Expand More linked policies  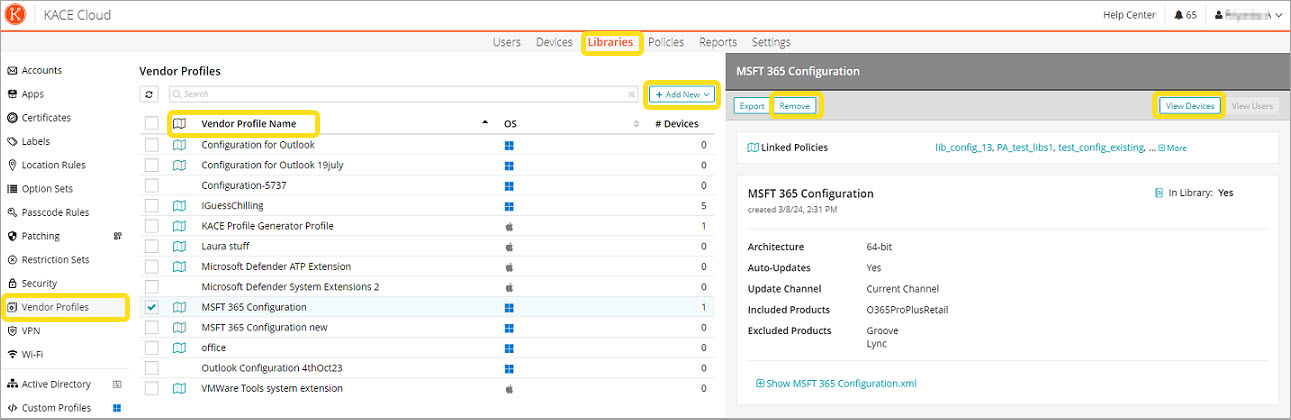pyautogui.click(x=1172, y=148)
